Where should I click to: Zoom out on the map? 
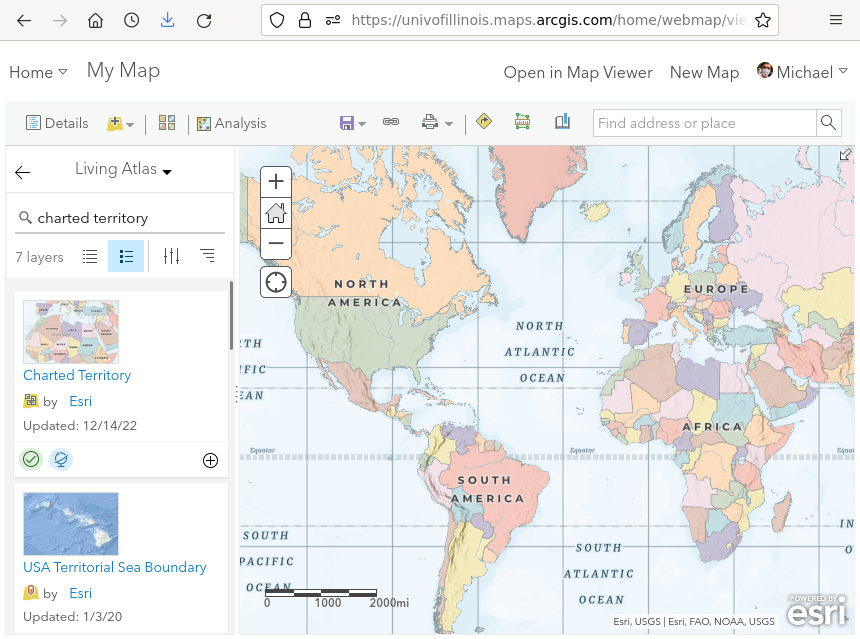[276, 243]
